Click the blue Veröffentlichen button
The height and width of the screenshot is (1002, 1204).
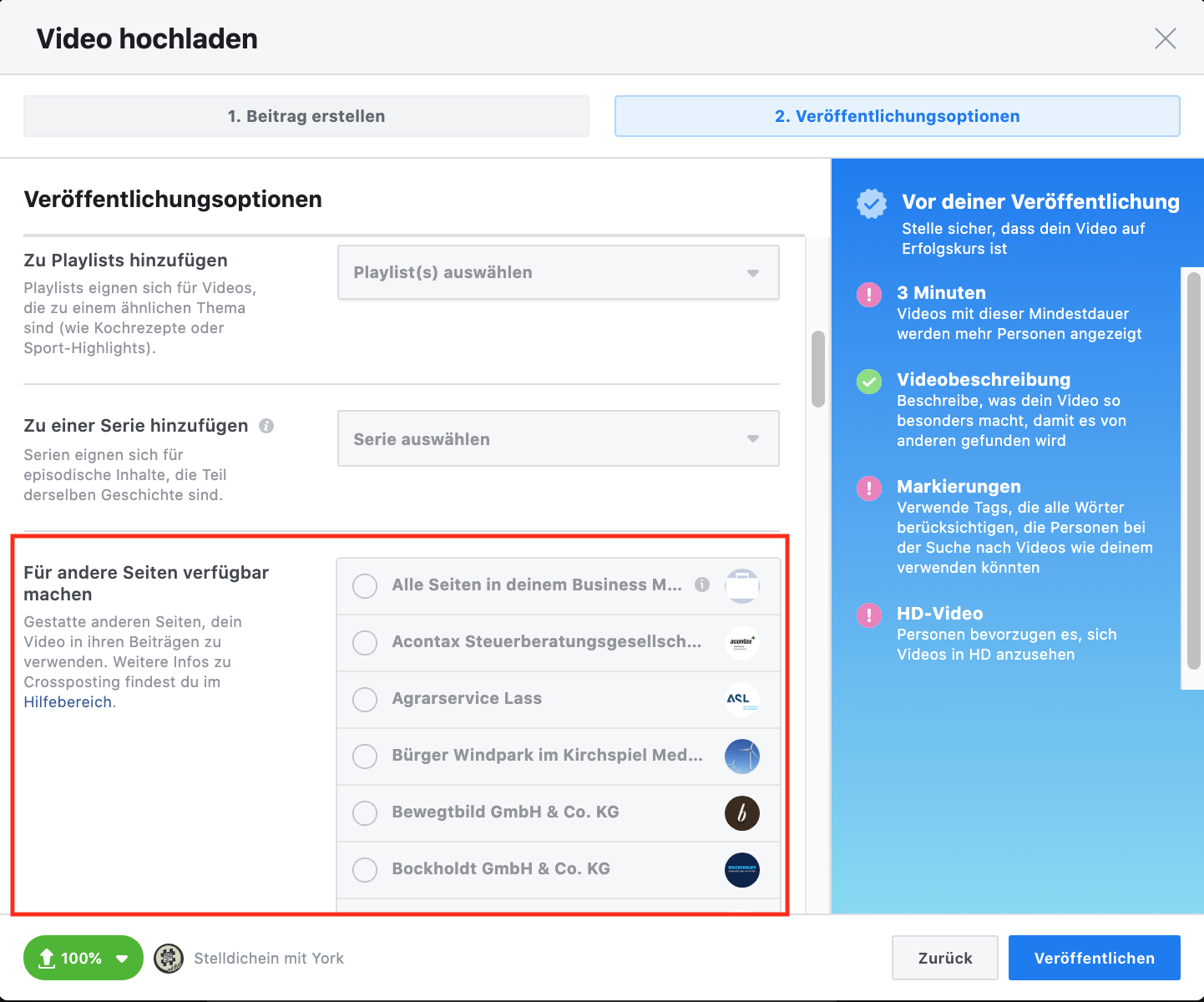point(1094,959)
